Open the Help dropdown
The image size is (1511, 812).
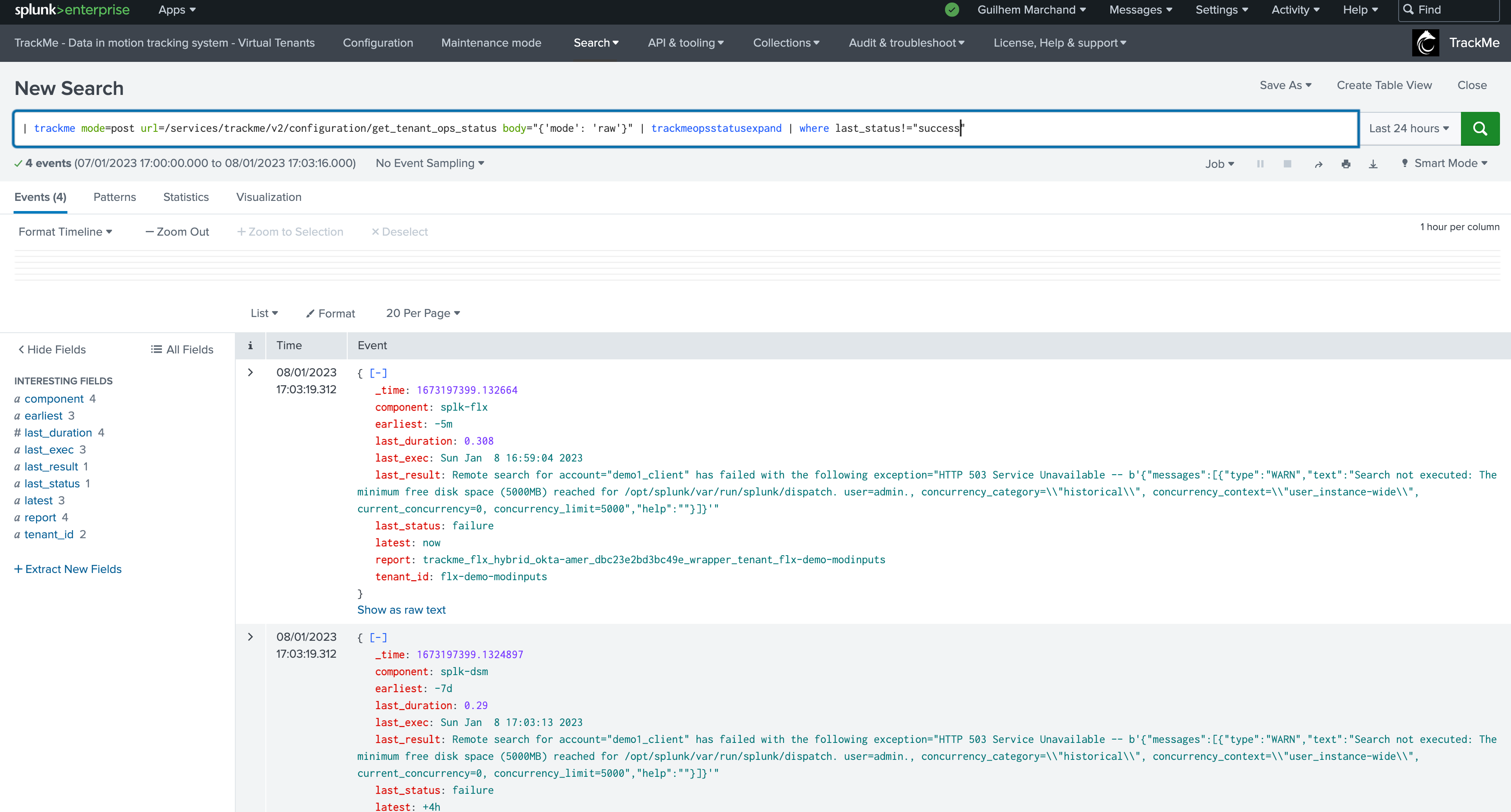(x=1360, y=10)
